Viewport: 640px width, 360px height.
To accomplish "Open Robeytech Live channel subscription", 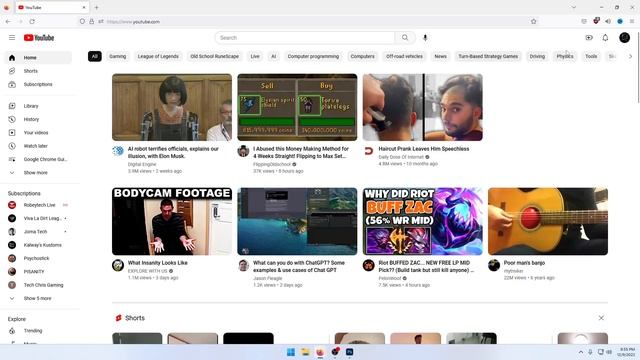I will pos(38,205).
